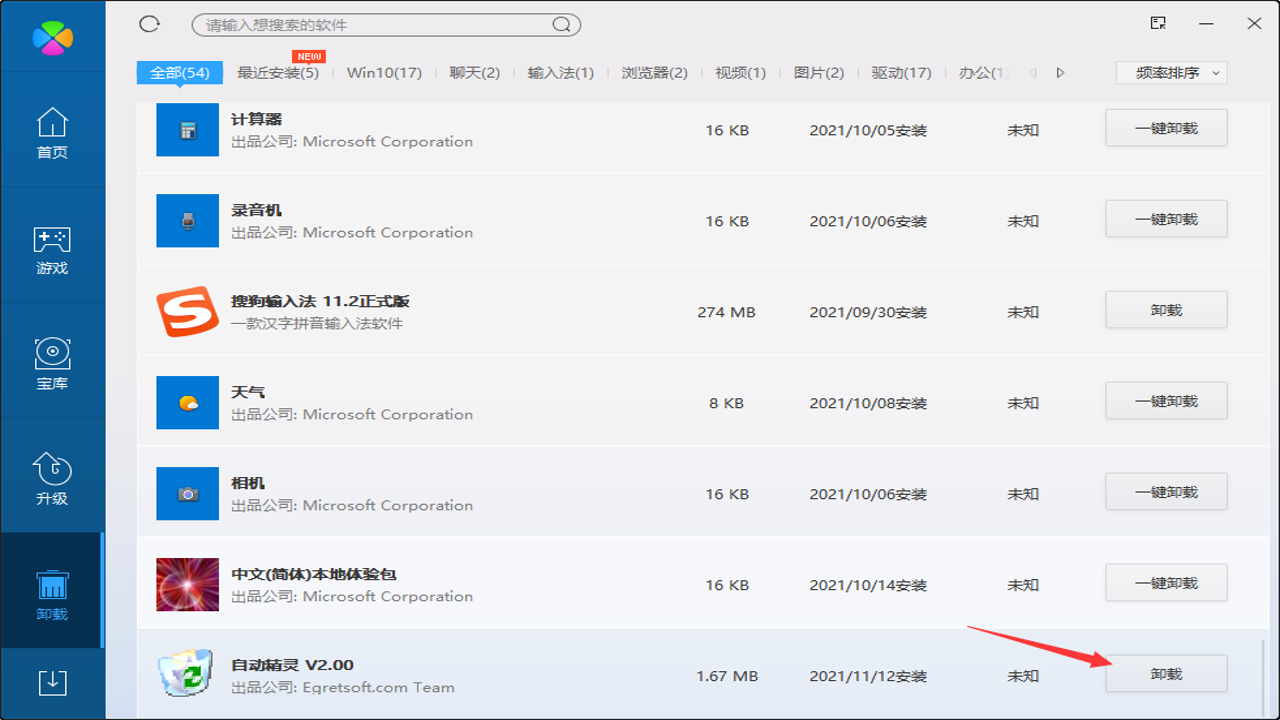The height and width of the screenshot is (720, 1280).
Task: Click 一键卸载 for 相机
Action: click(x=1166, y=492)
